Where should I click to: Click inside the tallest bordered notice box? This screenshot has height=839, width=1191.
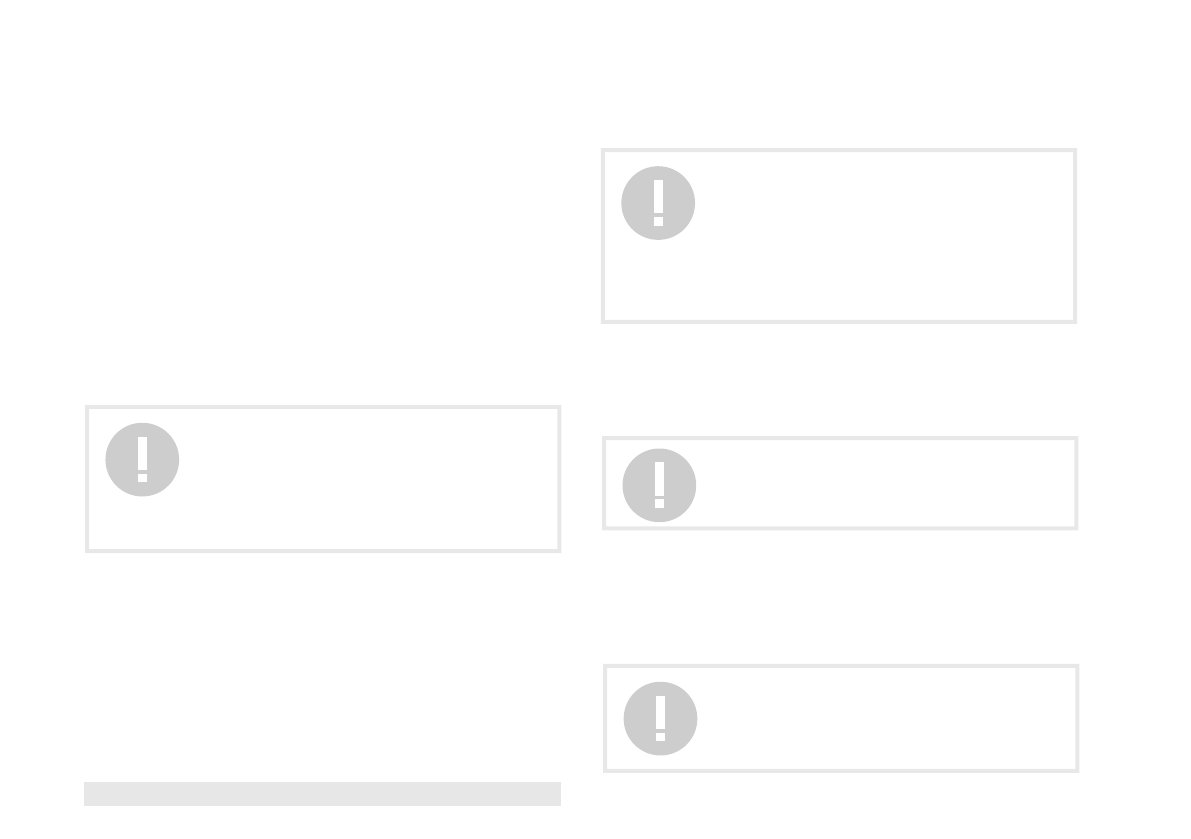coord(839,236)
